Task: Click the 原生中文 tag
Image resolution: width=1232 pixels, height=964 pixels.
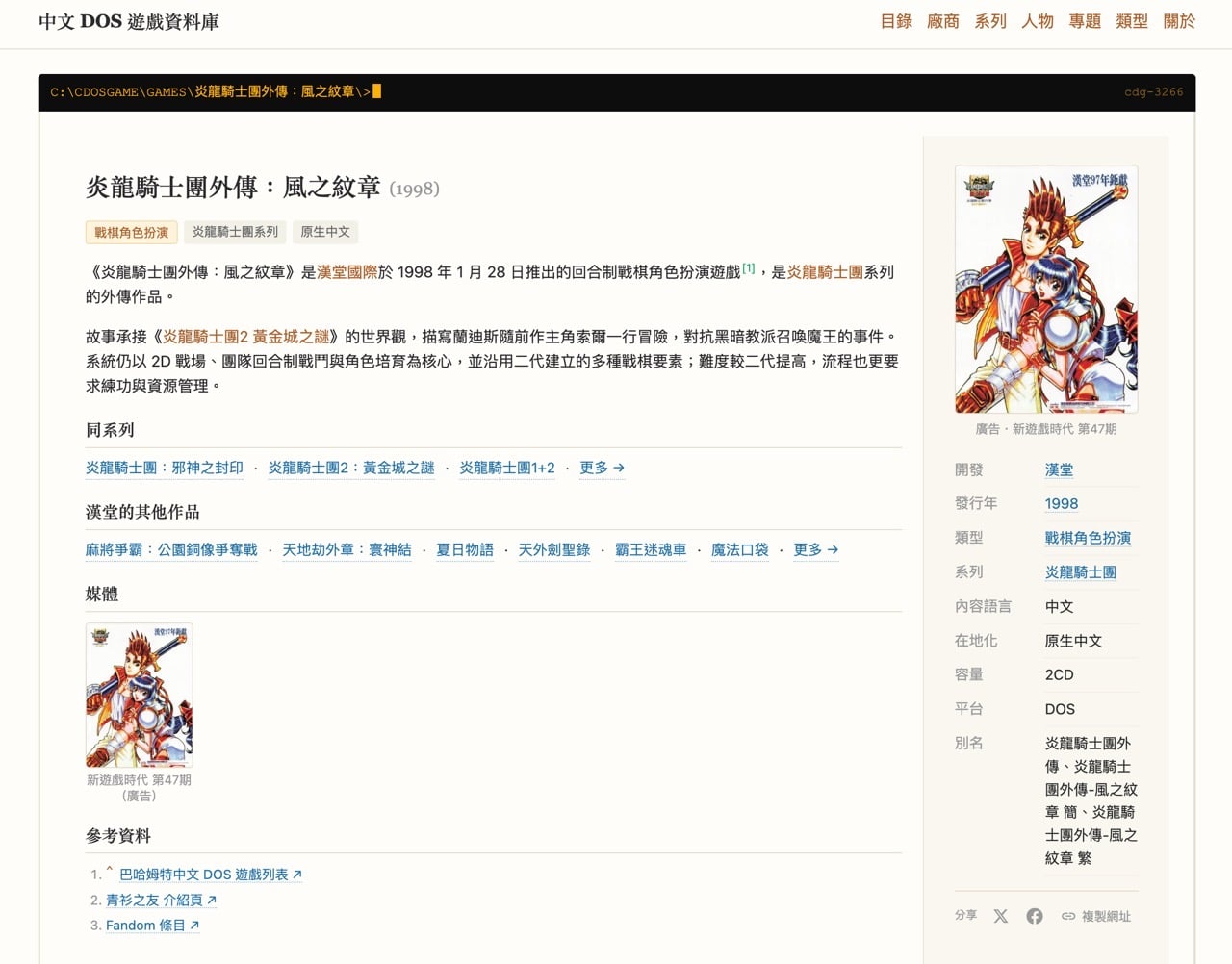Action: tap(325, 232)
